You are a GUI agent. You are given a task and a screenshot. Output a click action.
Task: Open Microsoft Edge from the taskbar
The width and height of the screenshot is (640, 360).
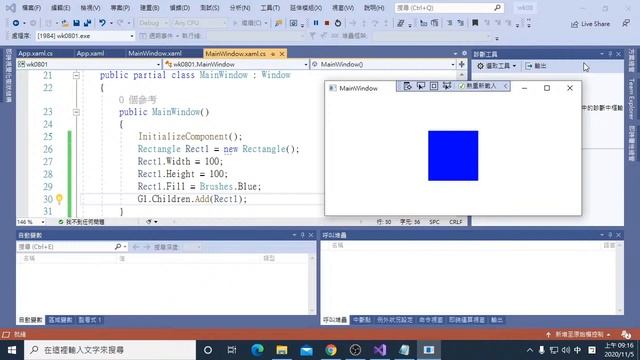coord(257,350)
